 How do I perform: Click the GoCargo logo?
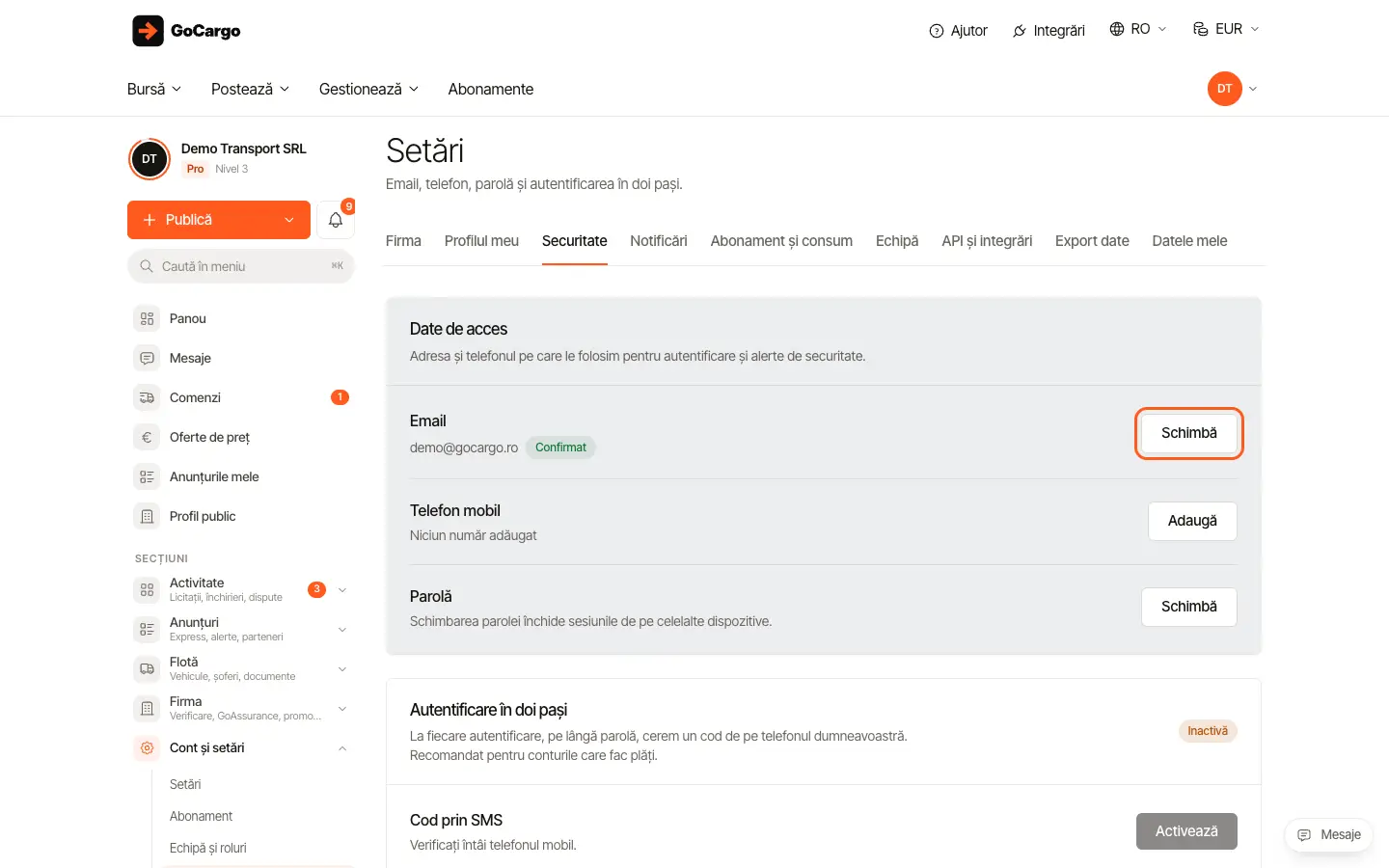pyautogui.click(x=186, y=31)
